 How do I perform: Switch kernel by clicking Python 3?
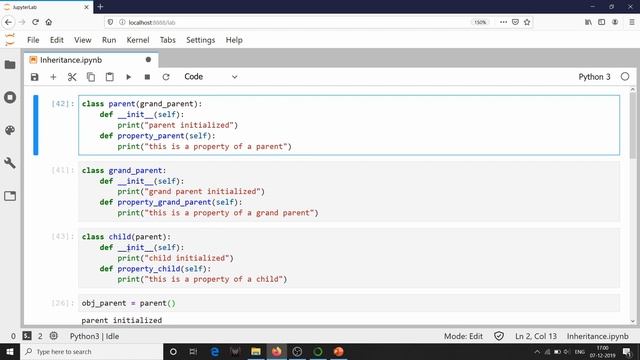tap(594, 77)
